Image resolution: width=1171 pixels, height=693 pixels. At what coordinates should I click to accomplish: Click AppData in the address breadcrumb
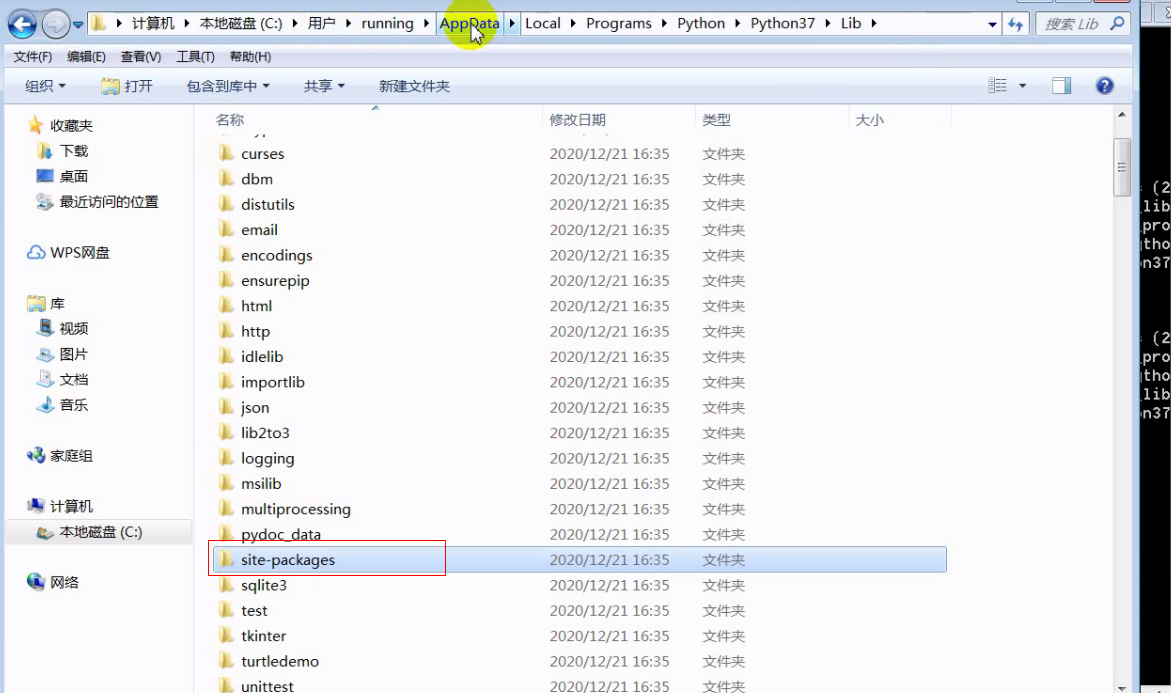click(469, 23)
